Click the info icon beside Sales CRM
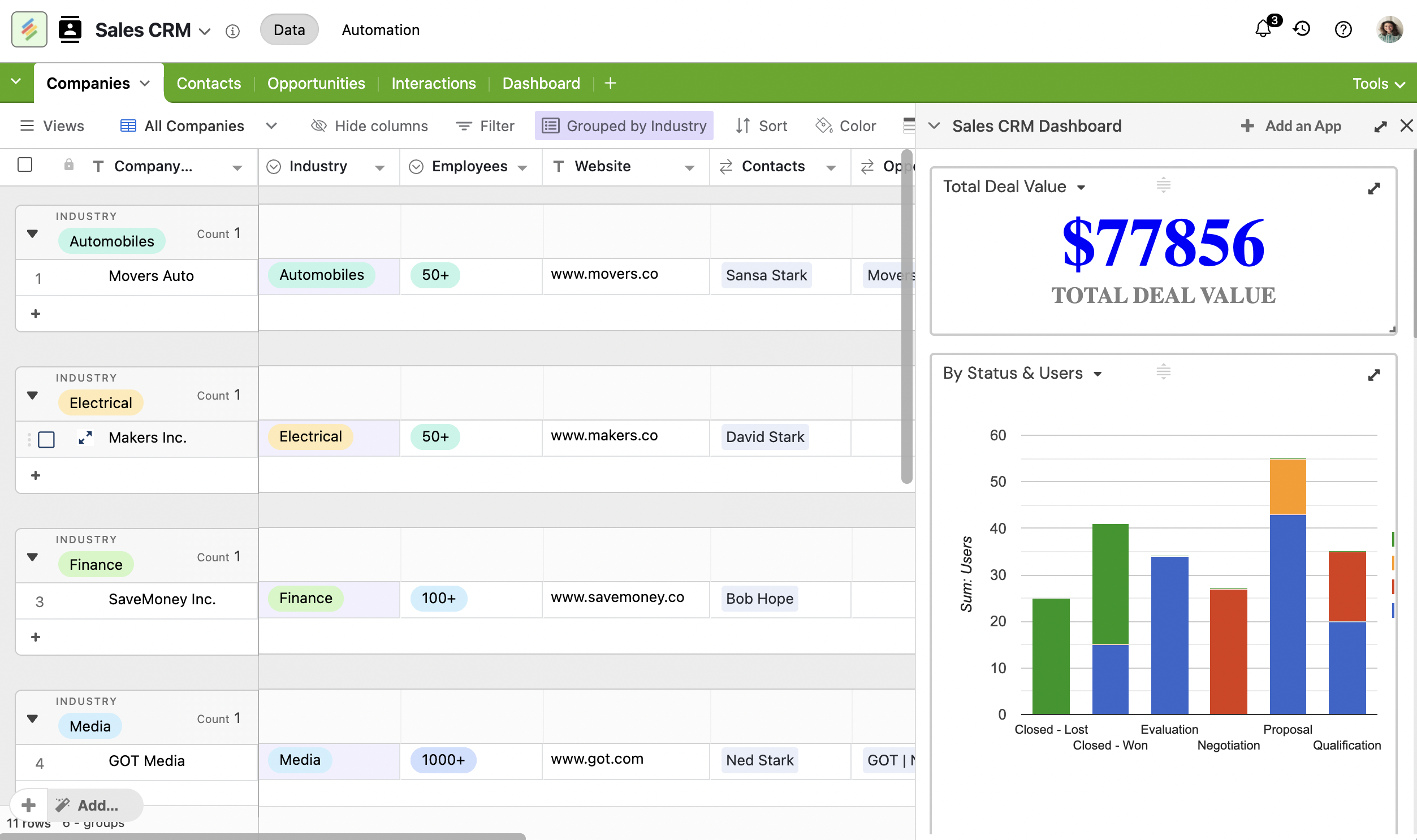The width and height of the screenshot is (1417, 840). (232, 31)
